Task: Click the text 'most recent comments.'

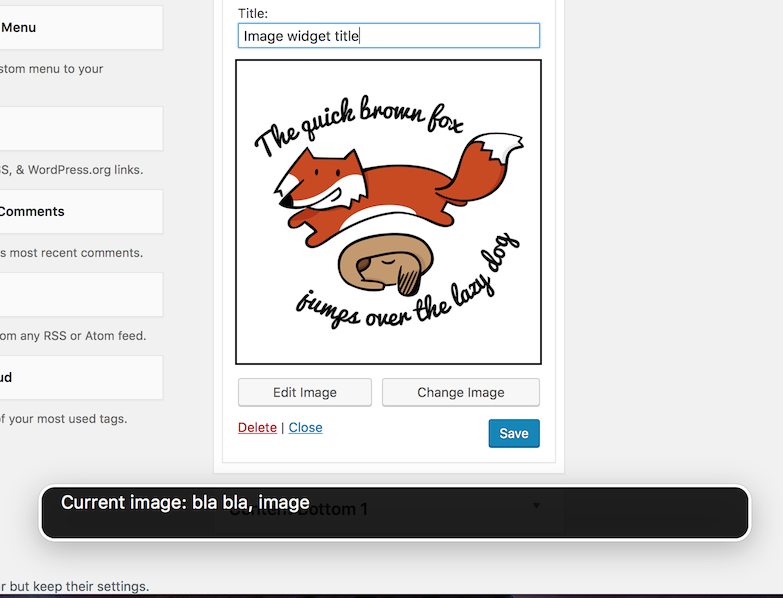Action: point(76,253)
